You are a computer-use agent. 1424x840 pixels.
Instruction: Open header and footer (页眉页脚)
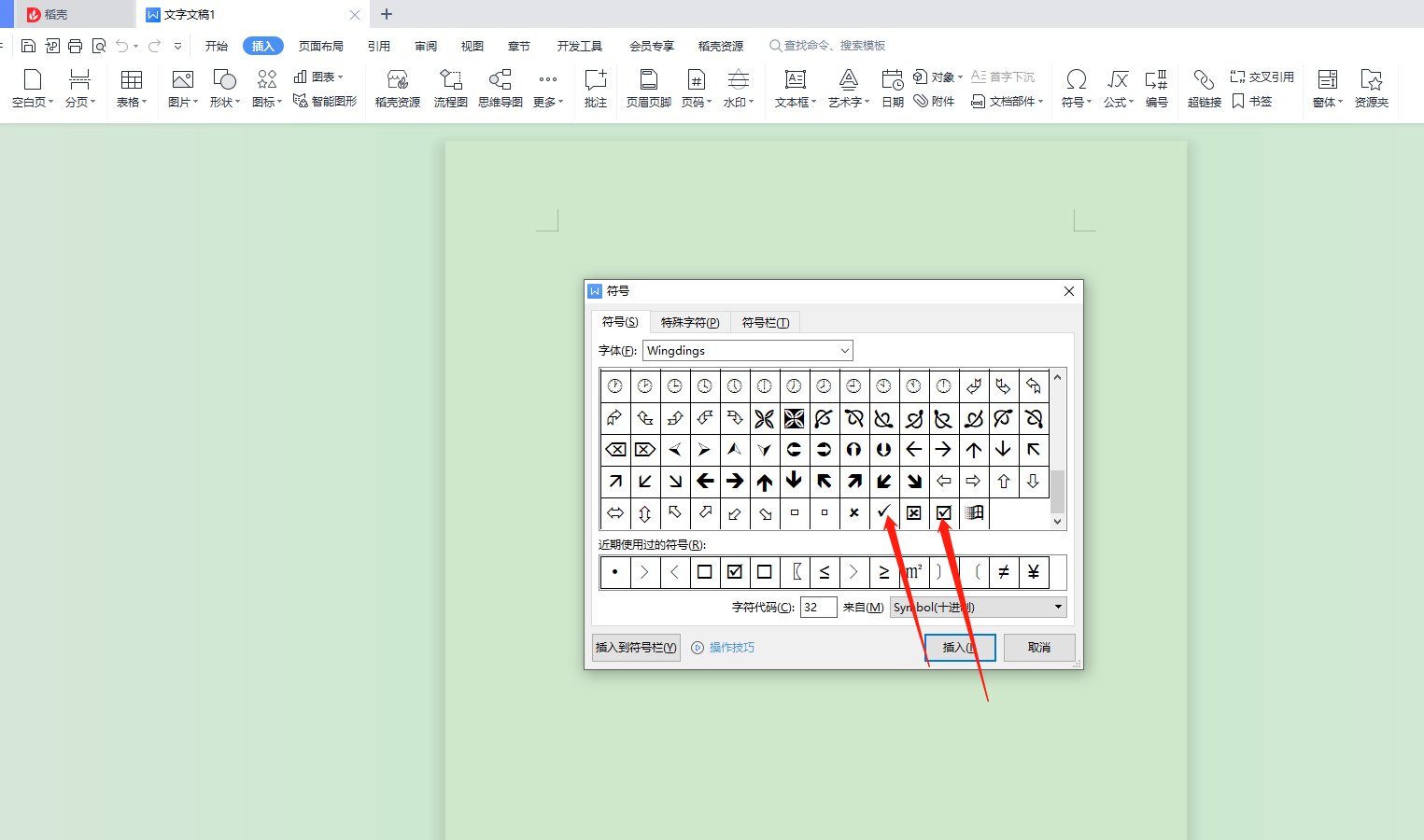[x=648, y=89]
